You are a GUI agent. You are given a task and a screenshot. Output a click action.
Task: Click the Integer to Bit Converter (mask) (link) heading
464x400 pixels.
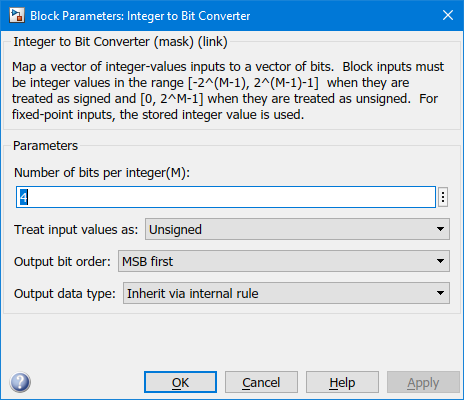click(x=120, y=42)
